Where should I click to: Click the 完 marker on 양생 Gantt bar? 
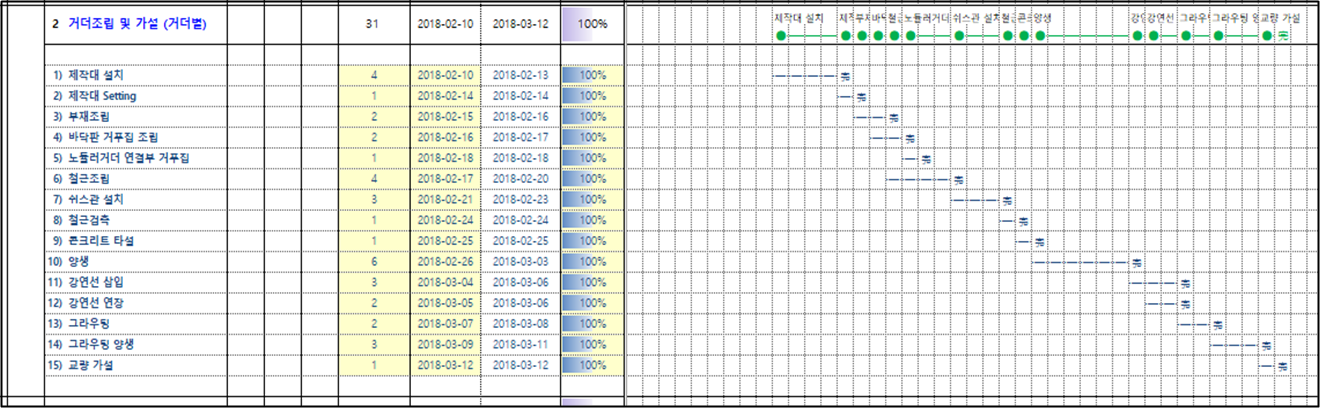(1136, 263)
